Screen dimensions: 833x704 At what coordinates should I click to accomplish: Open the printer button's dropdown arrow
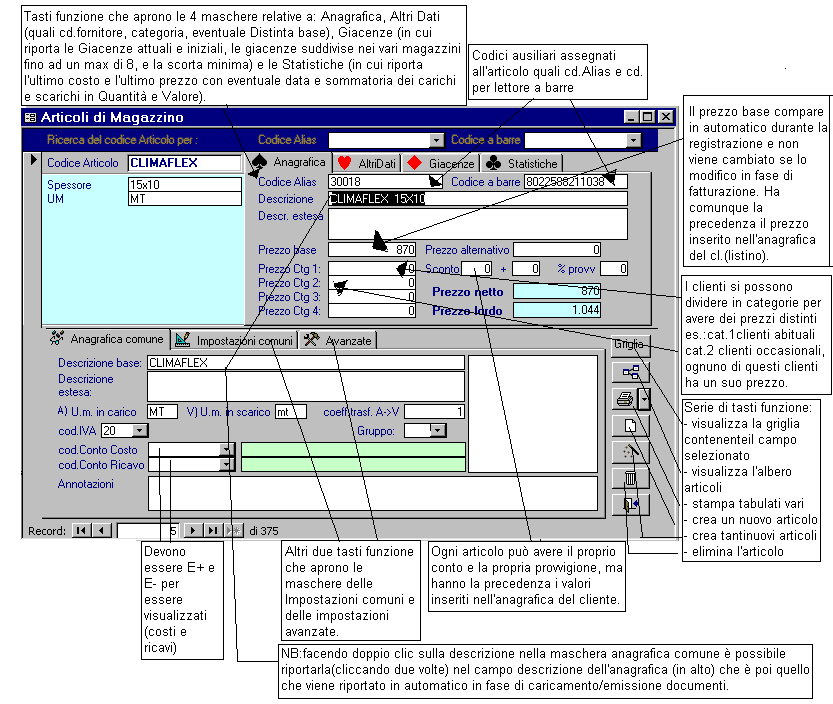click(644, 398)
